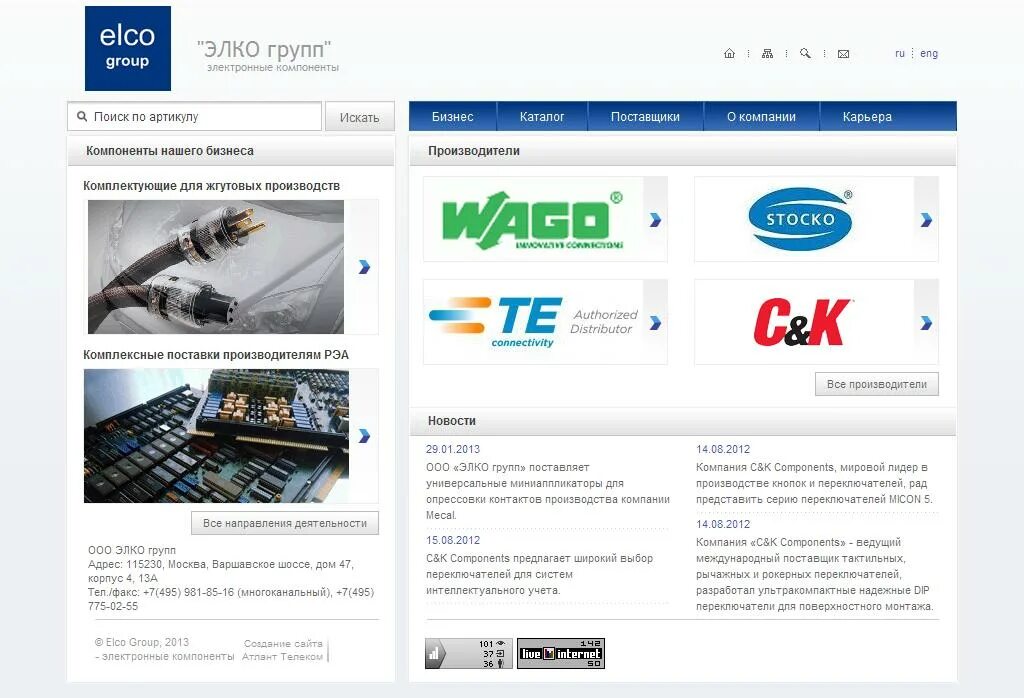Click the Все направления деятельности button
This screenshot has width=1024, height=698.
point(285,523)
